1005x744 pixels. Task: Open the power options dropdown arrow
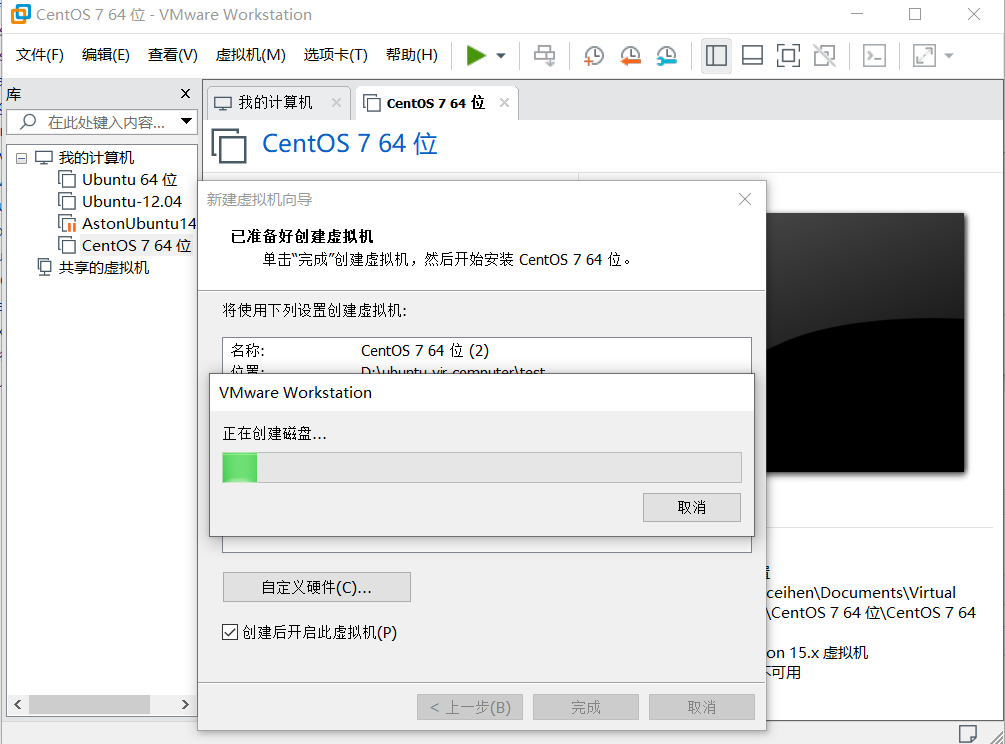tap(501, 56)
